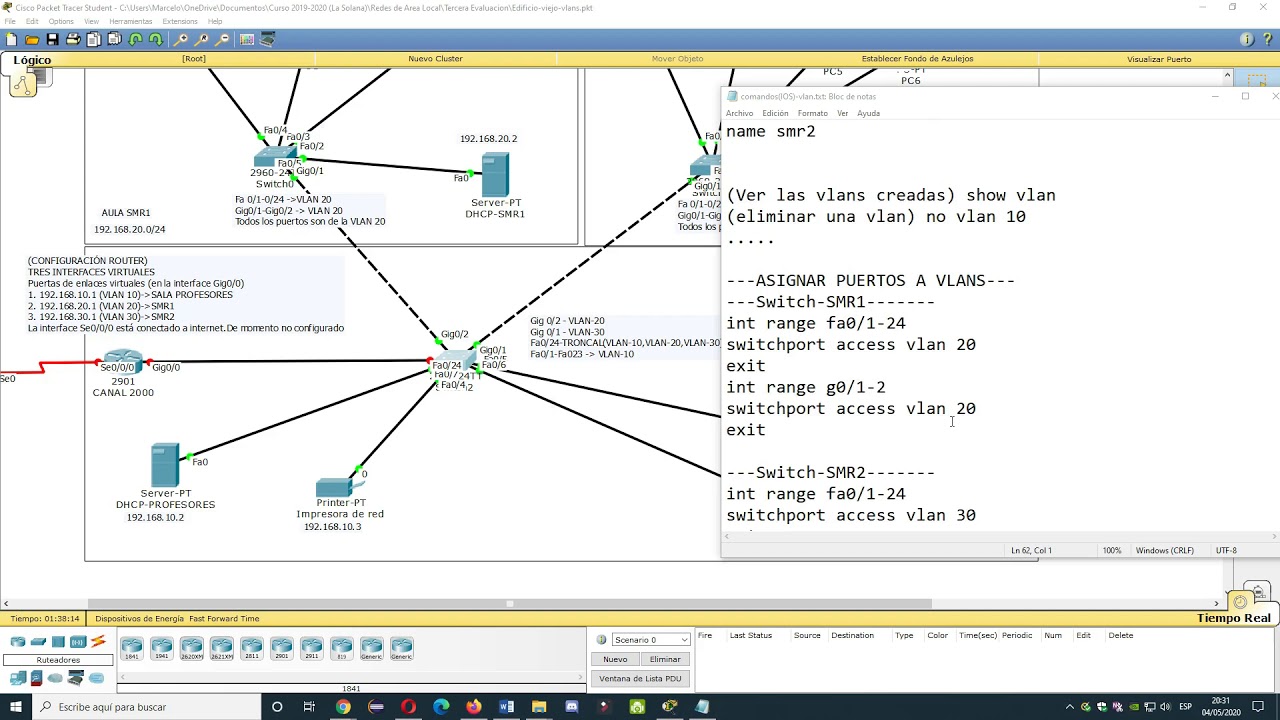This screenshot has height=720, width=1280.
Task: Save the network using the floppy icon
Action: click(52, 40)
